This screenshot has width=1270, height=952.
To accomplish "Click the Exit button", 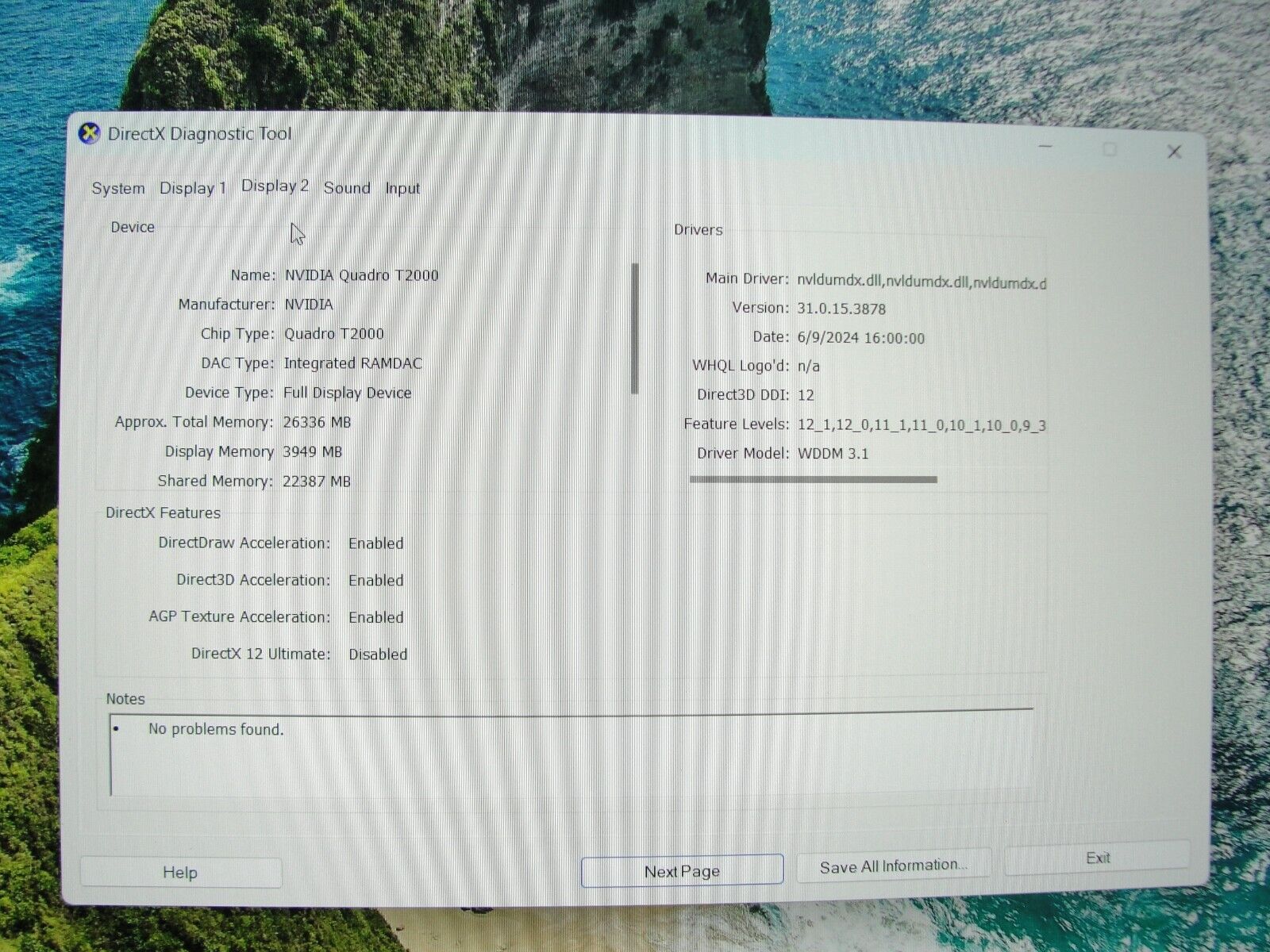I will point(1098,858).
